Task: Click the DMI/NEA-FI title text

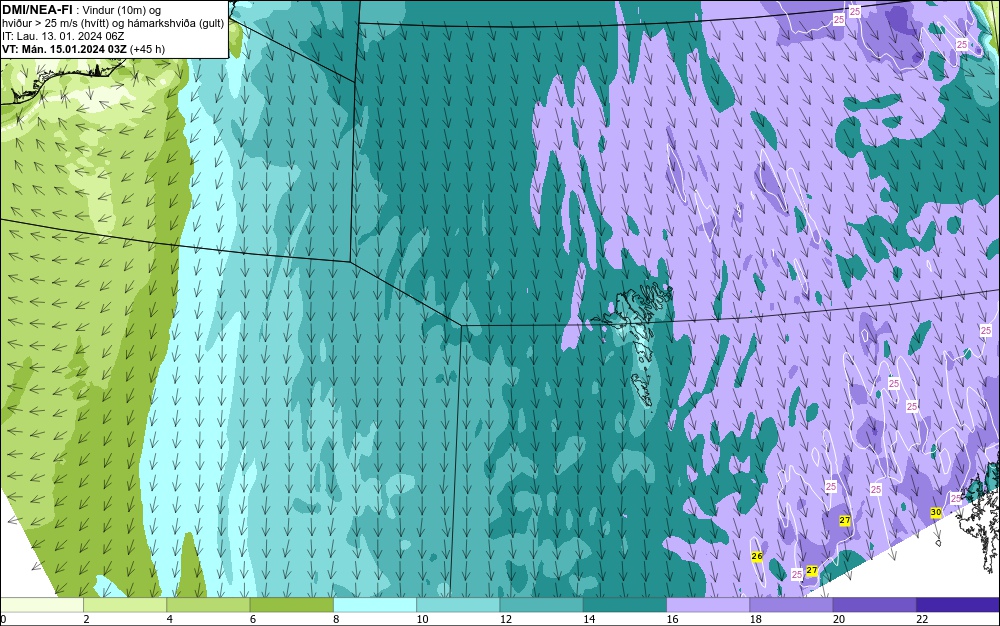Action: [x=37, y=10]
